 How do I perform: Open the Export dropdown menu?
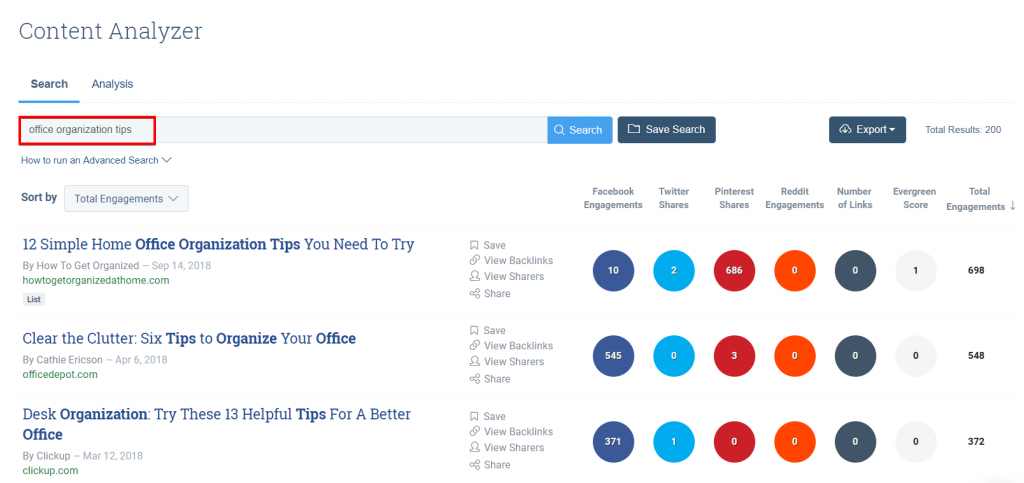point(867,130)
